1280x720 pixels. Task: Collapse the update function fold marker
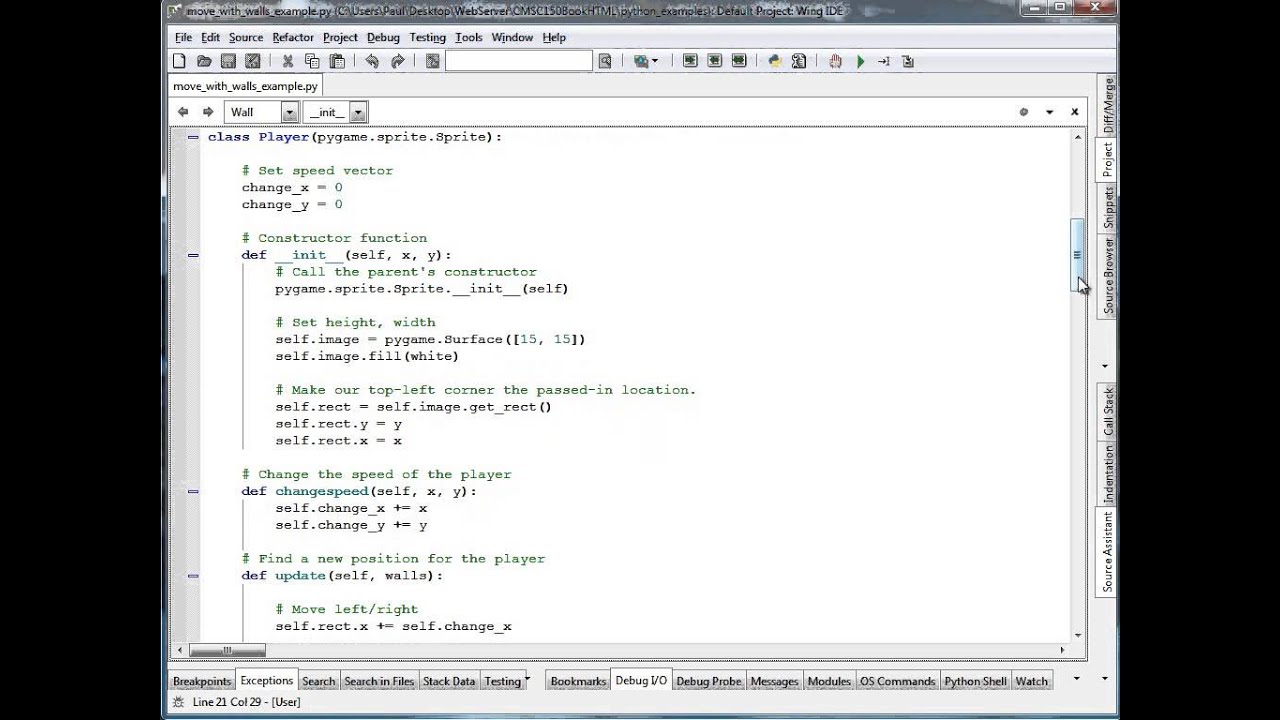click(x=193, y=576)
